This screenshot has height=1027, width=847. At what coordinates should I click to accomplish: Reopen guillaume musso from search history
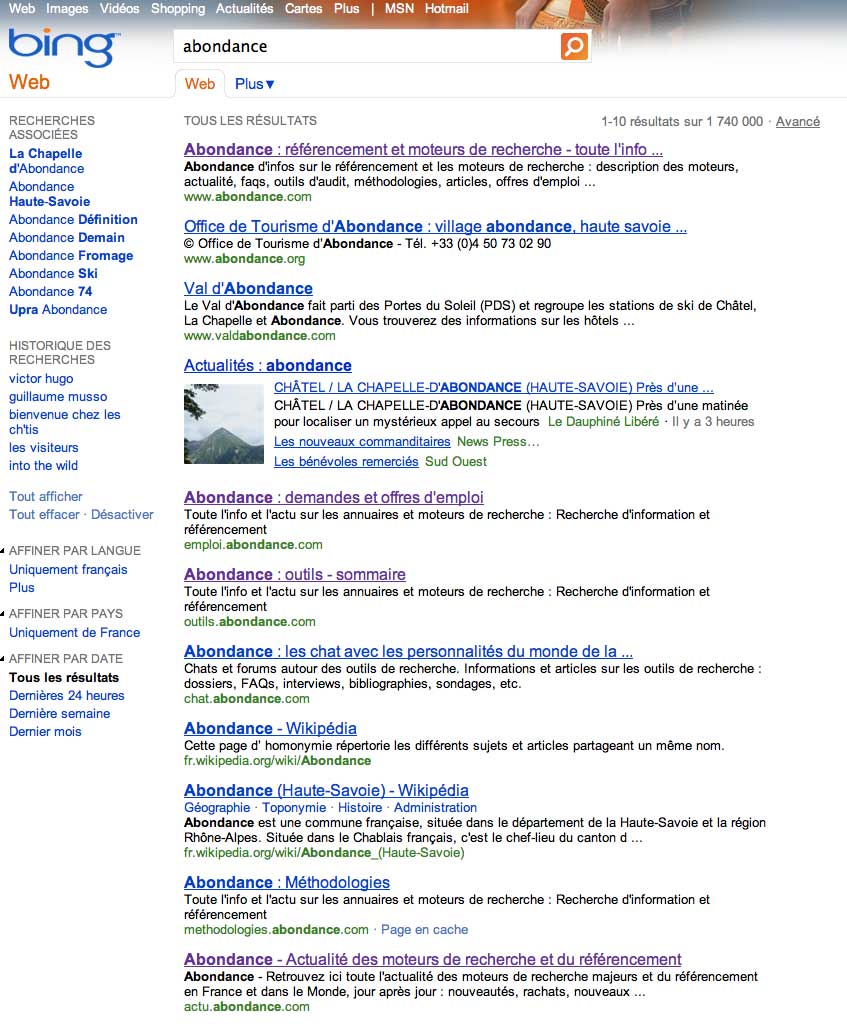58,397
